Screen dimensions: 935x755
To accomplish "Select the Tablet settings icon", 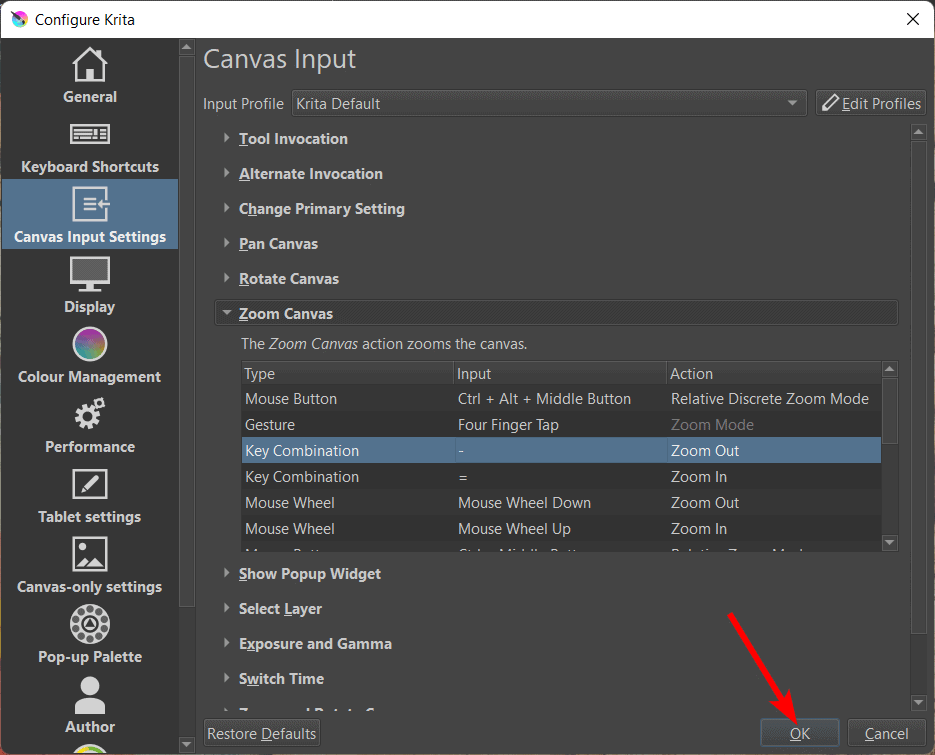I will (x=90, y=485).
